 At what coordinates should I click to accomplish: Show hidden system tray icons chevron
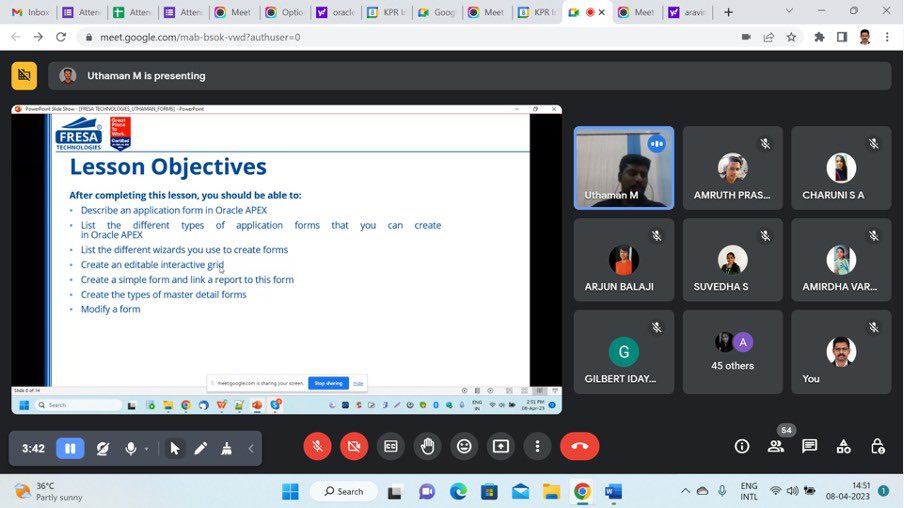point(685,491)
